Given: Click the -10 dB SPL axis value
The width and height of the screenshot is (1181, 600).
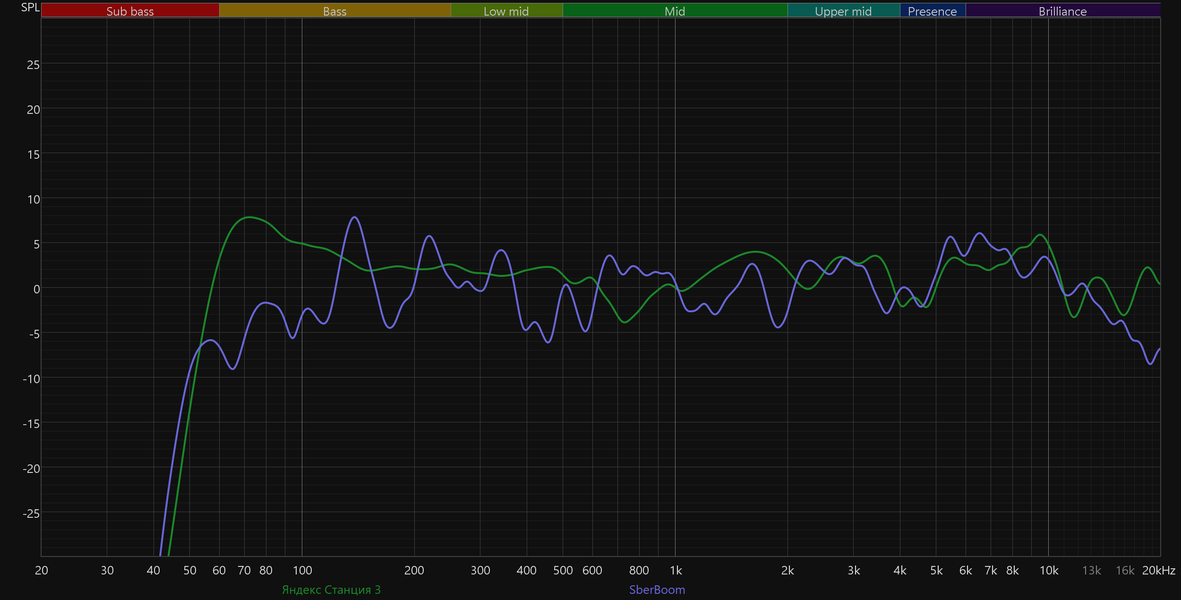Looking at the screenshot, I should click(x=31, y=379).
